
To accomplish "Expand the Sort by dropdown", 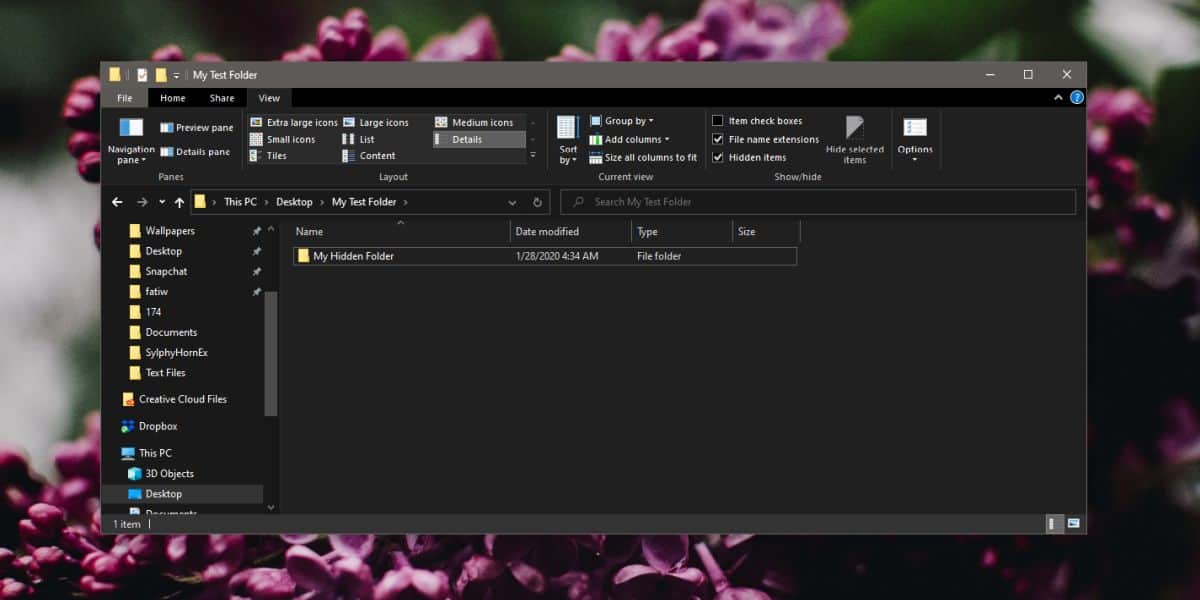I will (568, 141).
